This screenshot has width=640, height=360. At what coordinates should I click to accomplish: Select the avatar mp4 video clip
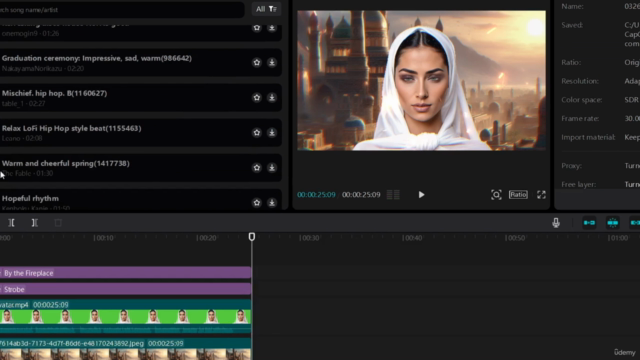coord(125,317)
